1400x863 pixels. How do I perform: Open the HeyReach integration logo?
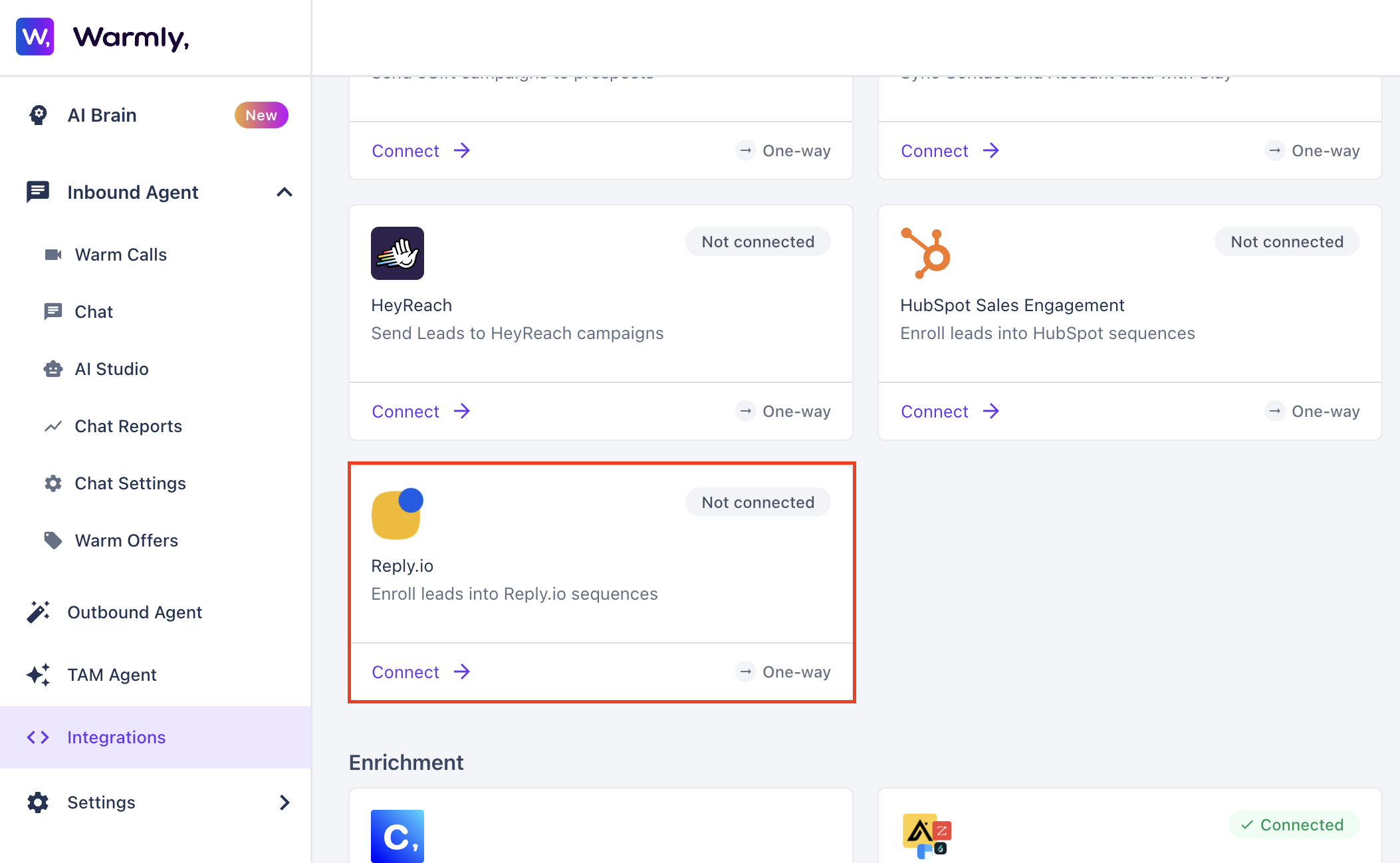[398, 253]
